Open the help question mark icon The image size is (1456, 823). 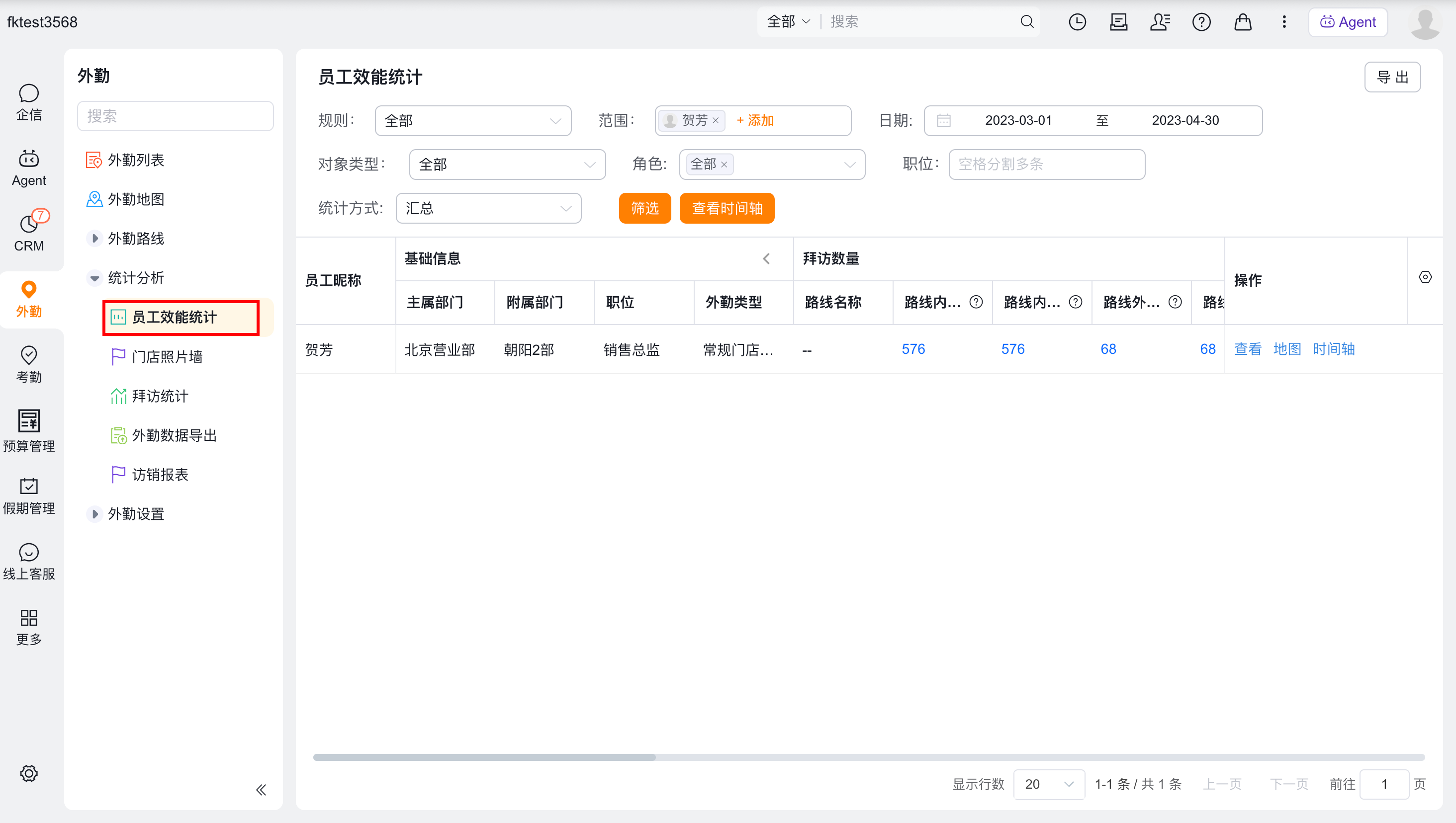[x=1201, y=22]
